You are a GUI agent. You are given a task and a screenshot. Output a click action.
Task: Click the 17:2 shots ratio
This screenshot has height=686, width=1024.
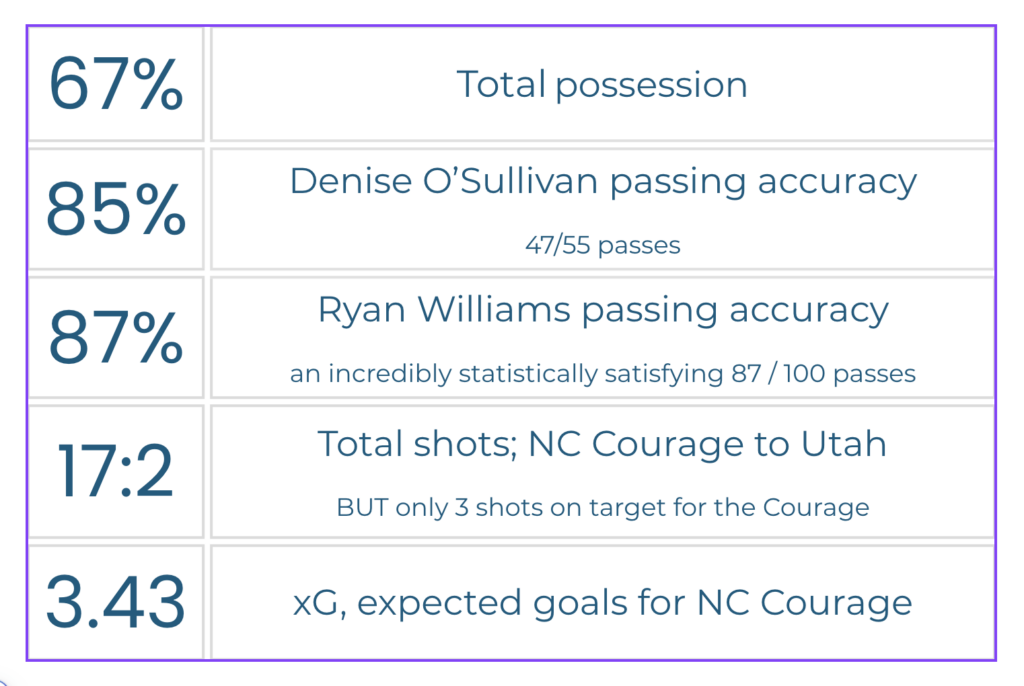(x=116, y=470)
